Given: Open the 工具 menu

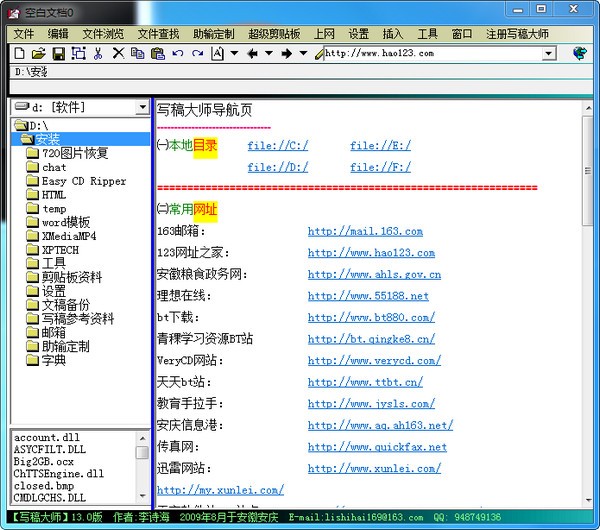Looking at the screenshot, I should tap(427, 34).
